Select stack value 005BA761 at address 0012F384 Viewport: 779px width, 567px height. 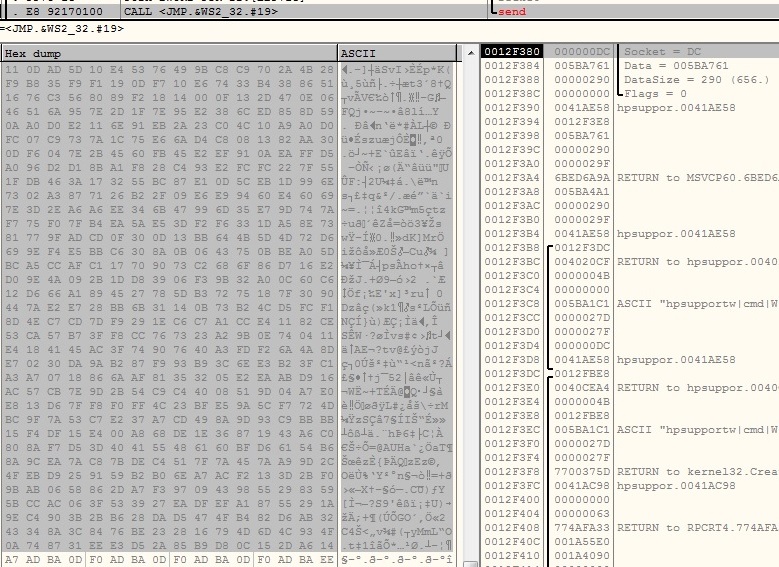pyautogui.click(x=582, y=66)
